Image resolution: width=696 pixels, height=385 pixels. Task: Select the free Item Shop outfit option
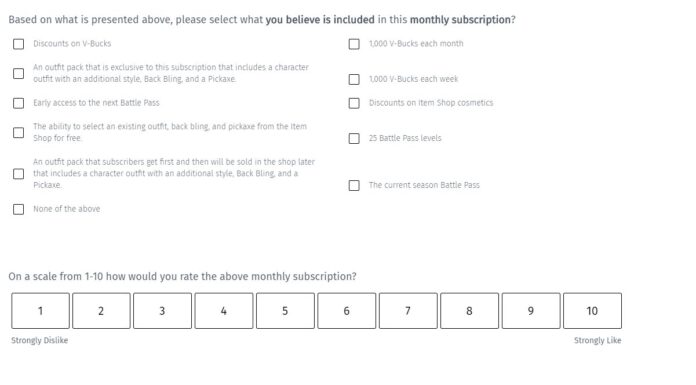click(18, 132)
